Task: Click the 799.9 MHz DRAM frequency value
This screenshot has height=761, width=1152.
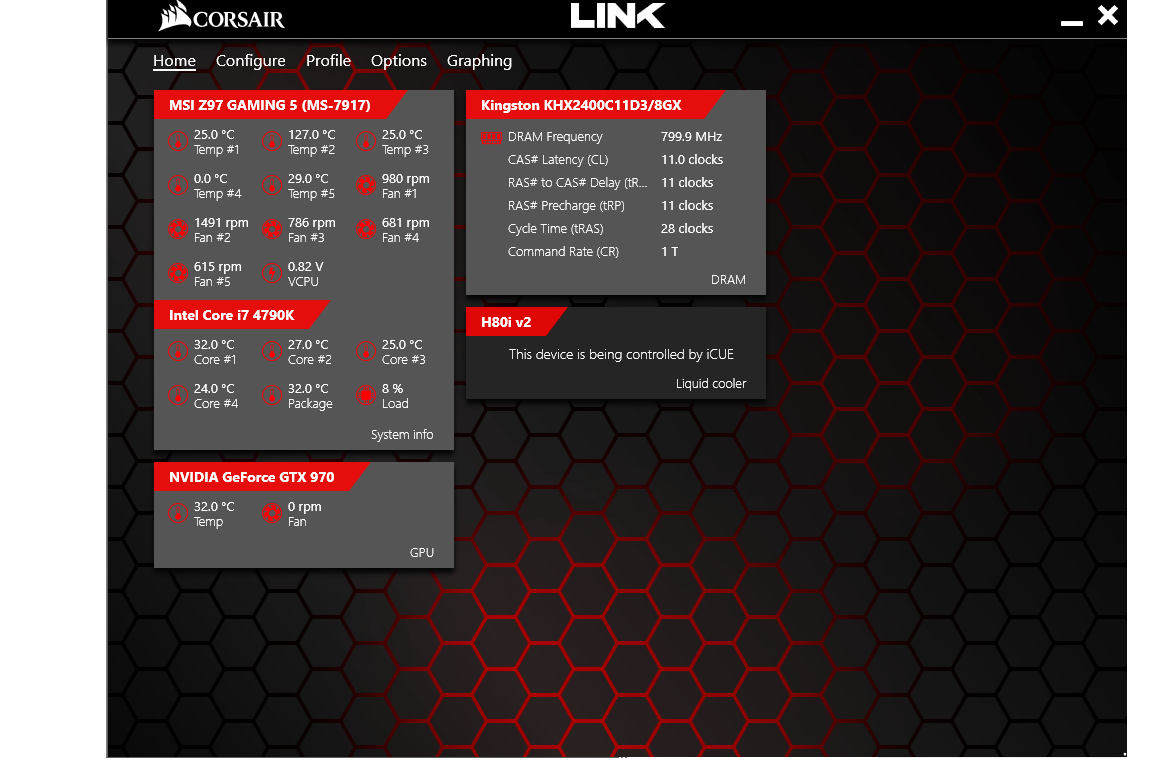Action: click(x=691, y=137)
